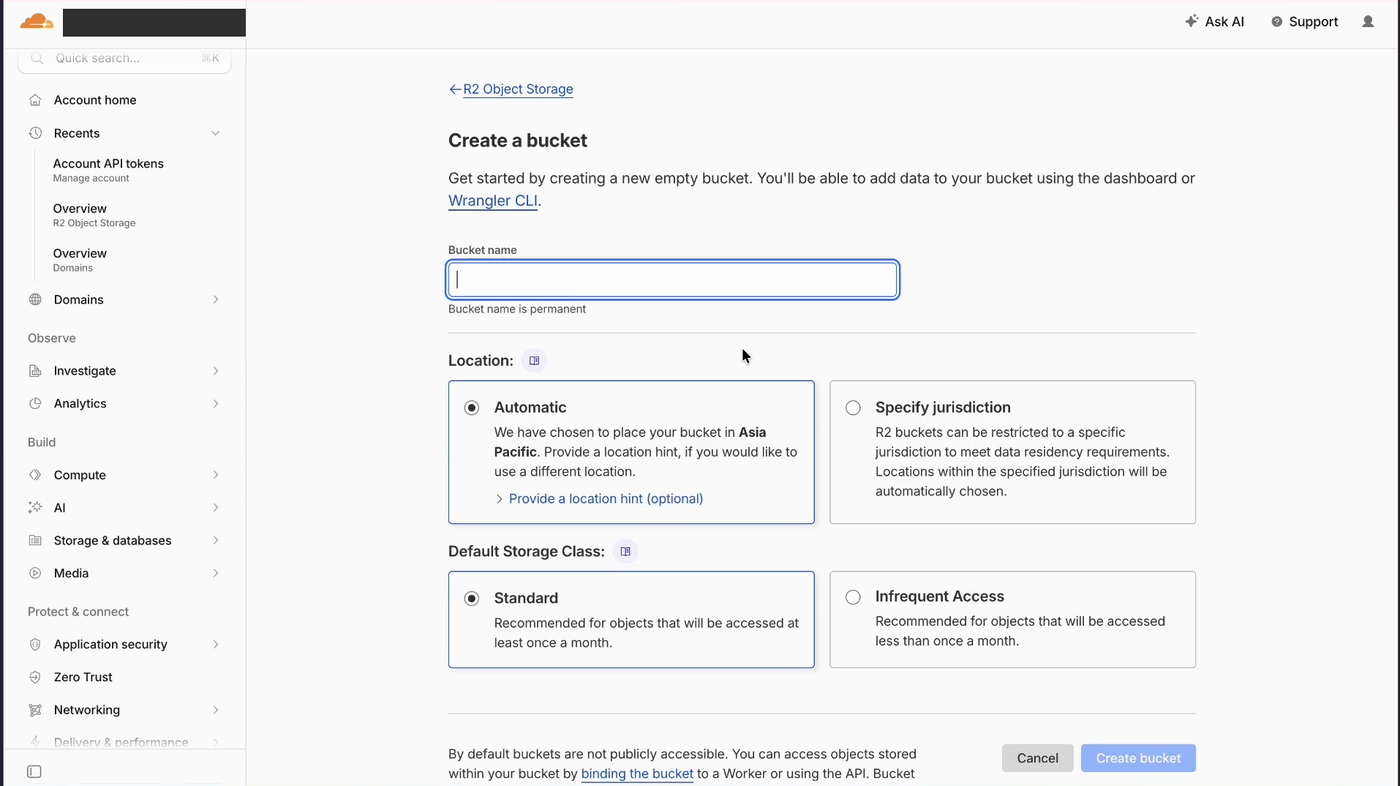This screenshot has height=786, width=1400.
Task: Click the Support button label
Action: (1313, 22)
